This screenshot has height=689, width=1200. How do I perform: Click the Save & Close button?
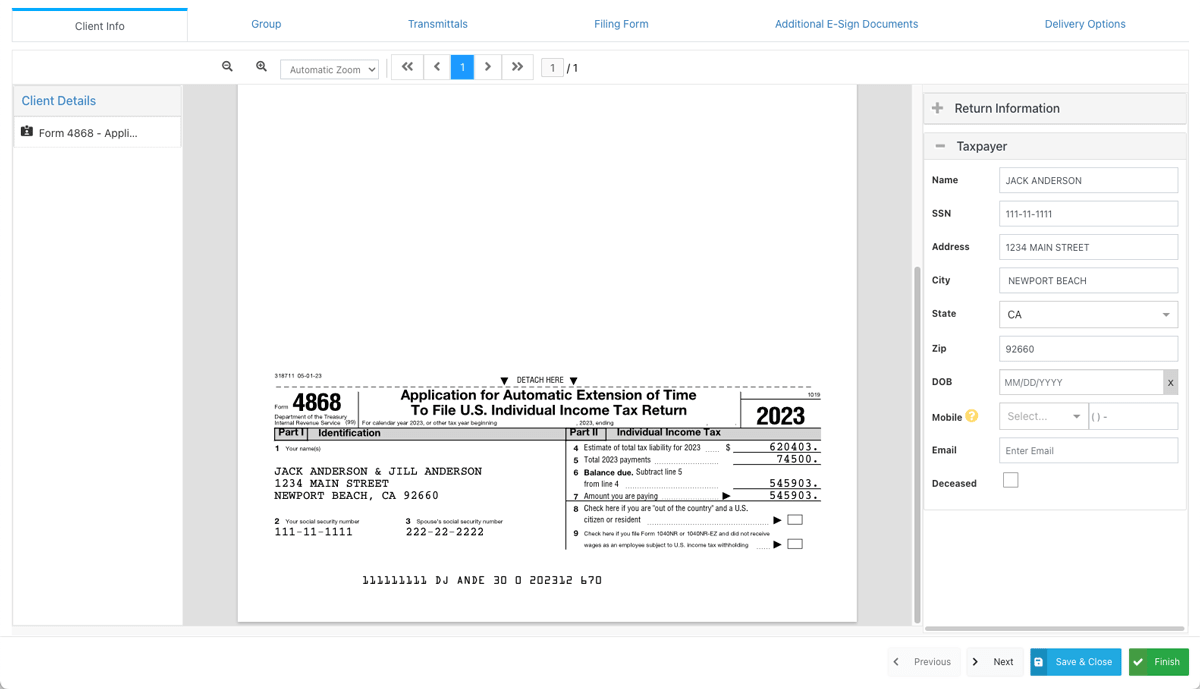[1075, 662]
